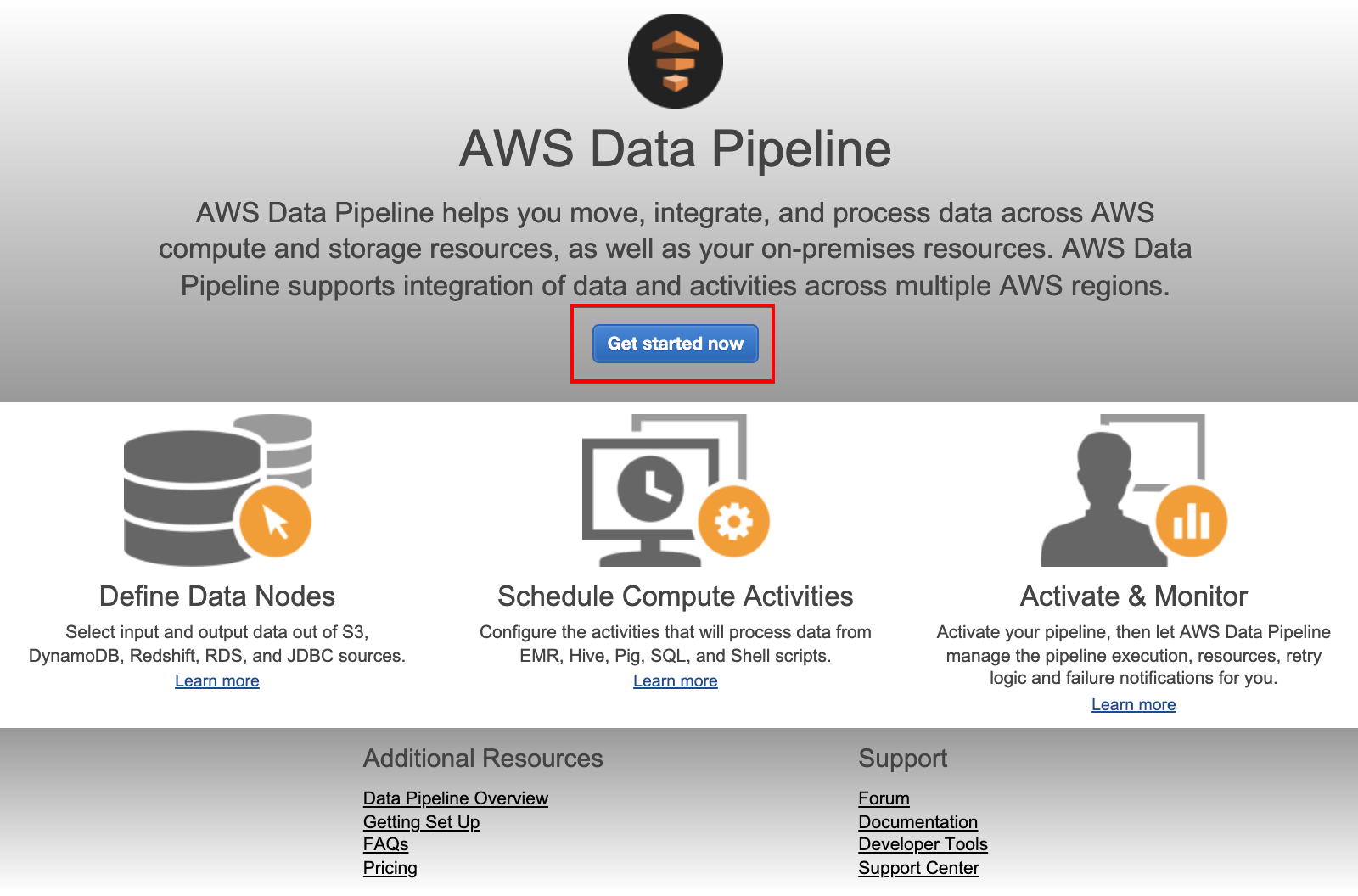
Task: Click the Define Data Nodes heading
Action: coord(217,596)
